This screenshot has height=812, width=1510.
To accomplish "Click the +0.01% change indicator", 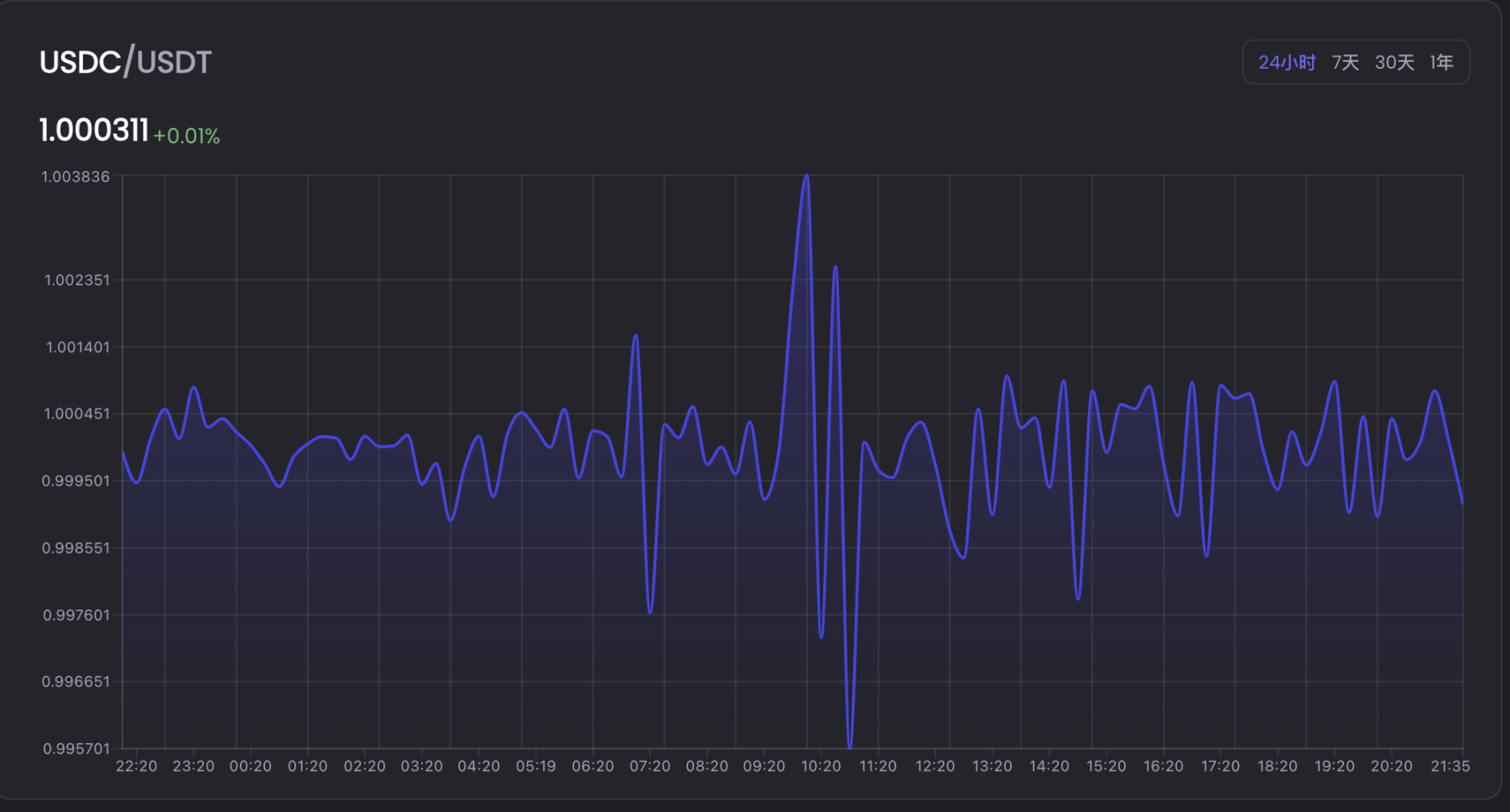I will 186,136.
